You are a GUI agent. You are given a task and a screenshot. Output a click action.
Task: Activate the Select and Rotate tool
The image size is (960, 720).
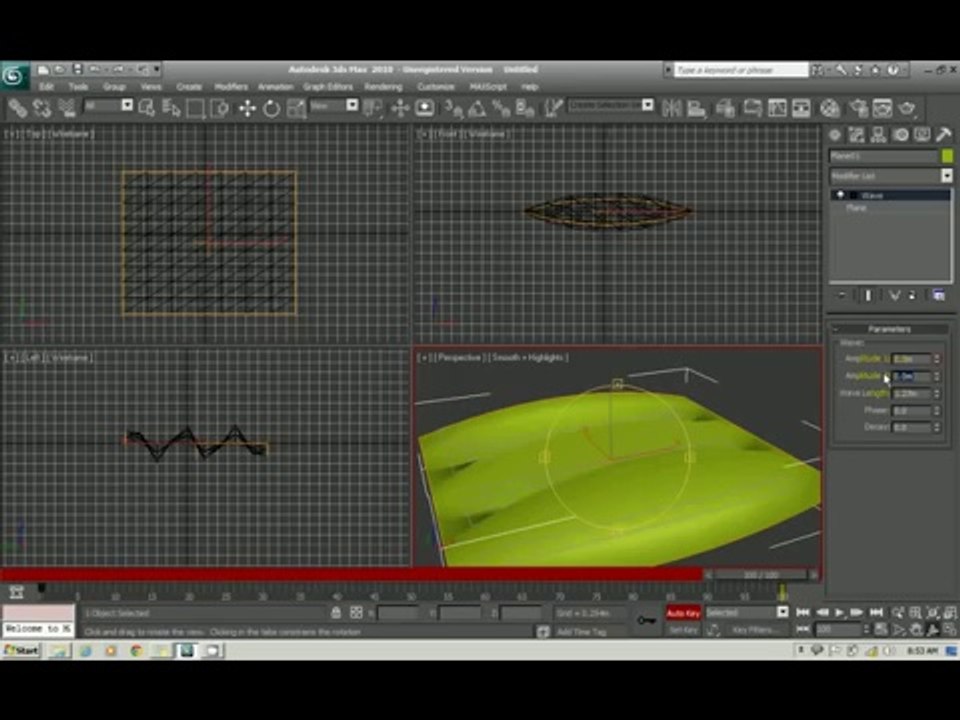tap(271, 109)
